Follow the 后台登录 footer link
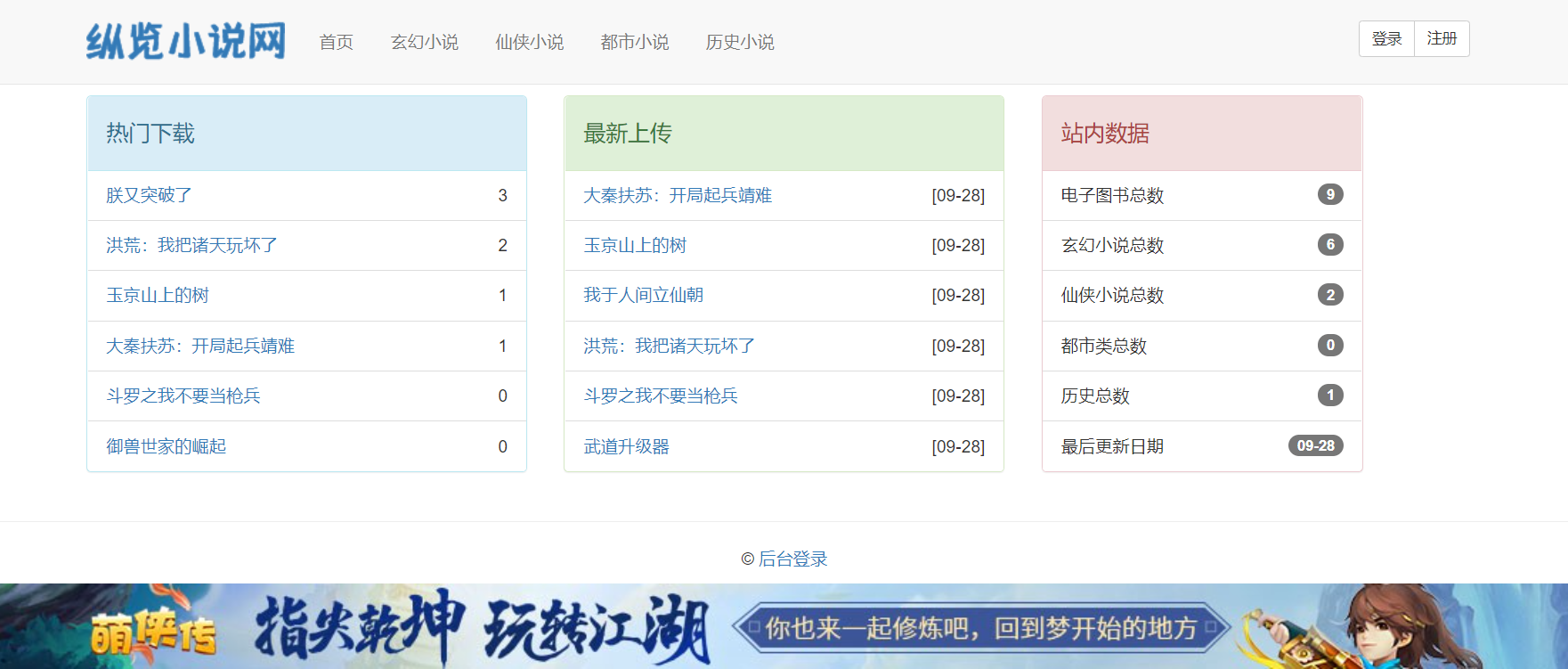 pos(792,559)
